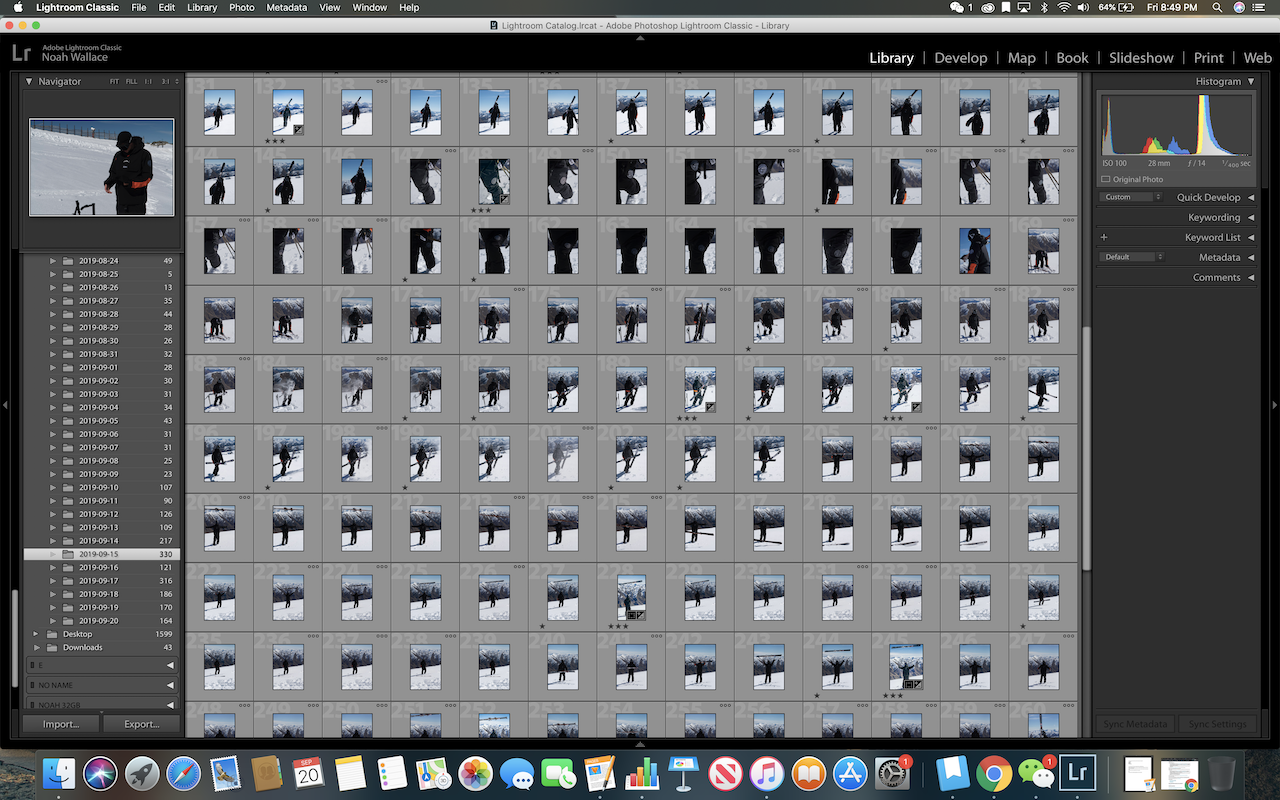Viewport: 1280px width, 800px height.
Task: Select photo thumbnail number 228
Action: click(631, 597)
